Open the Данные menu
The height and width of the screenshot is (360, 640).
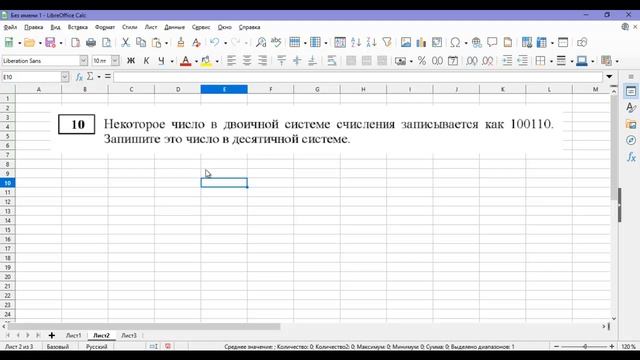[174, 27]
